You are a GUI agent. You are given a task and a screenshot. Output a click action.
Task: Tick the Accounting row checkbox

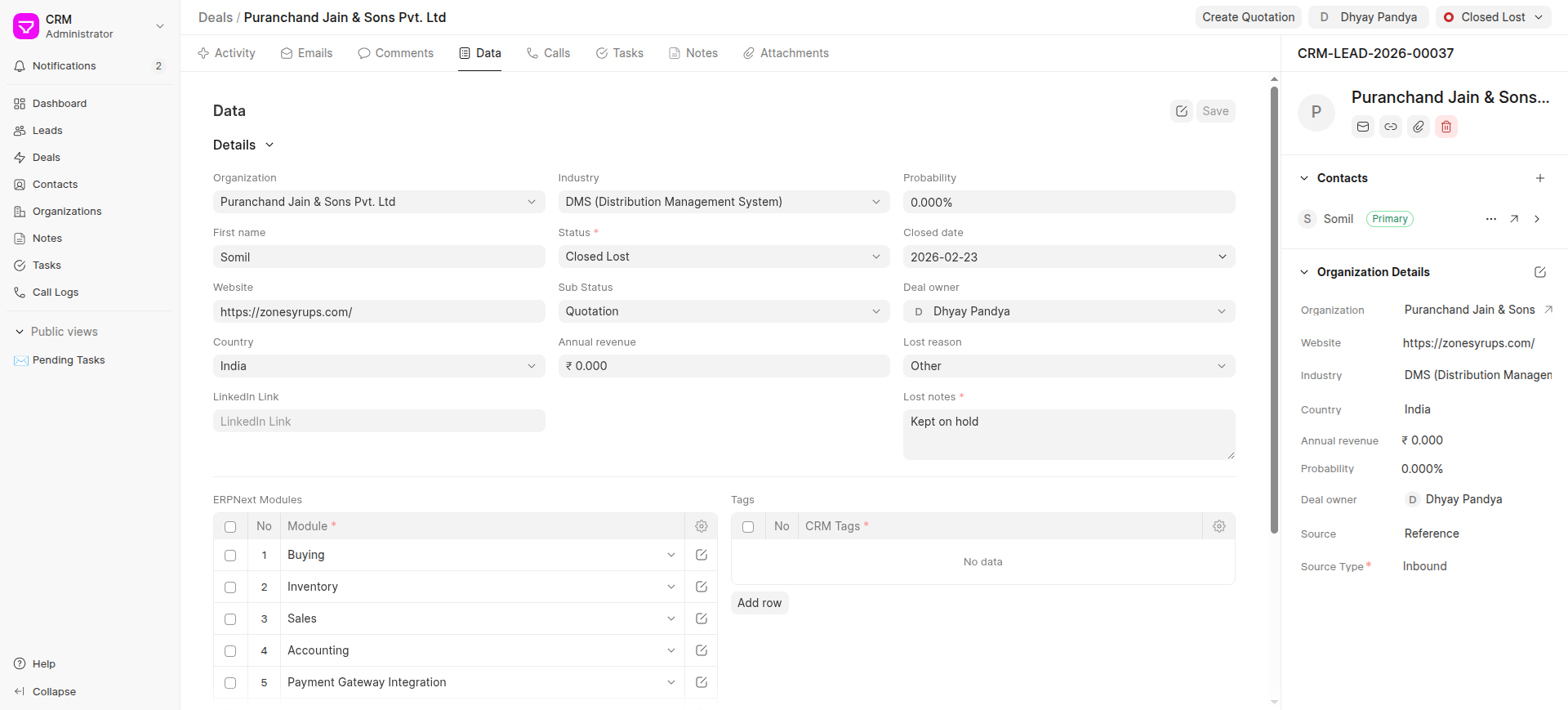(230, 651)
